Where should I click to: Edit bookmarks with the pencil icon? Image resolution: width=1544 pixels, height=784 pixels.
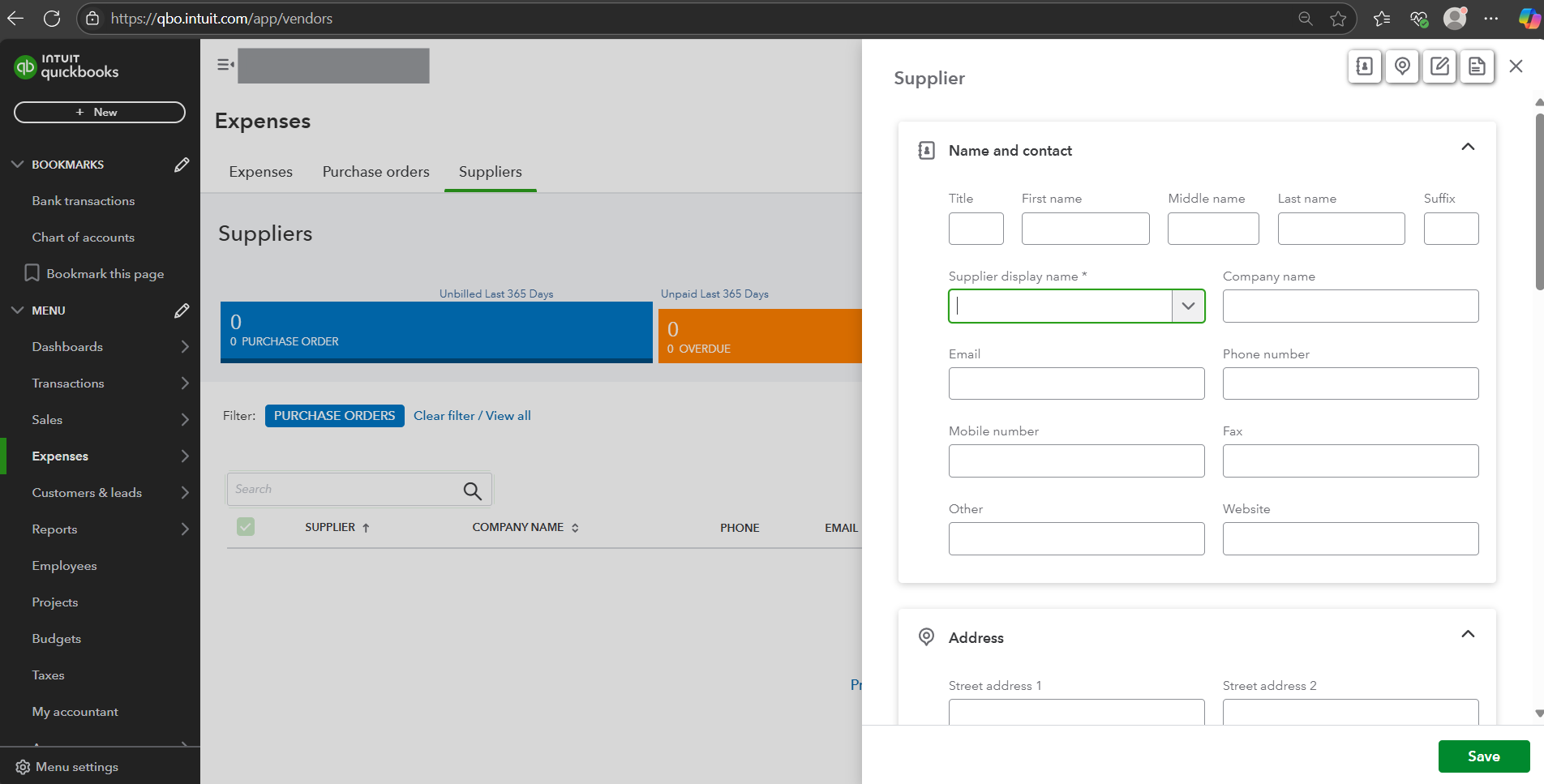[x=182, y=165]
